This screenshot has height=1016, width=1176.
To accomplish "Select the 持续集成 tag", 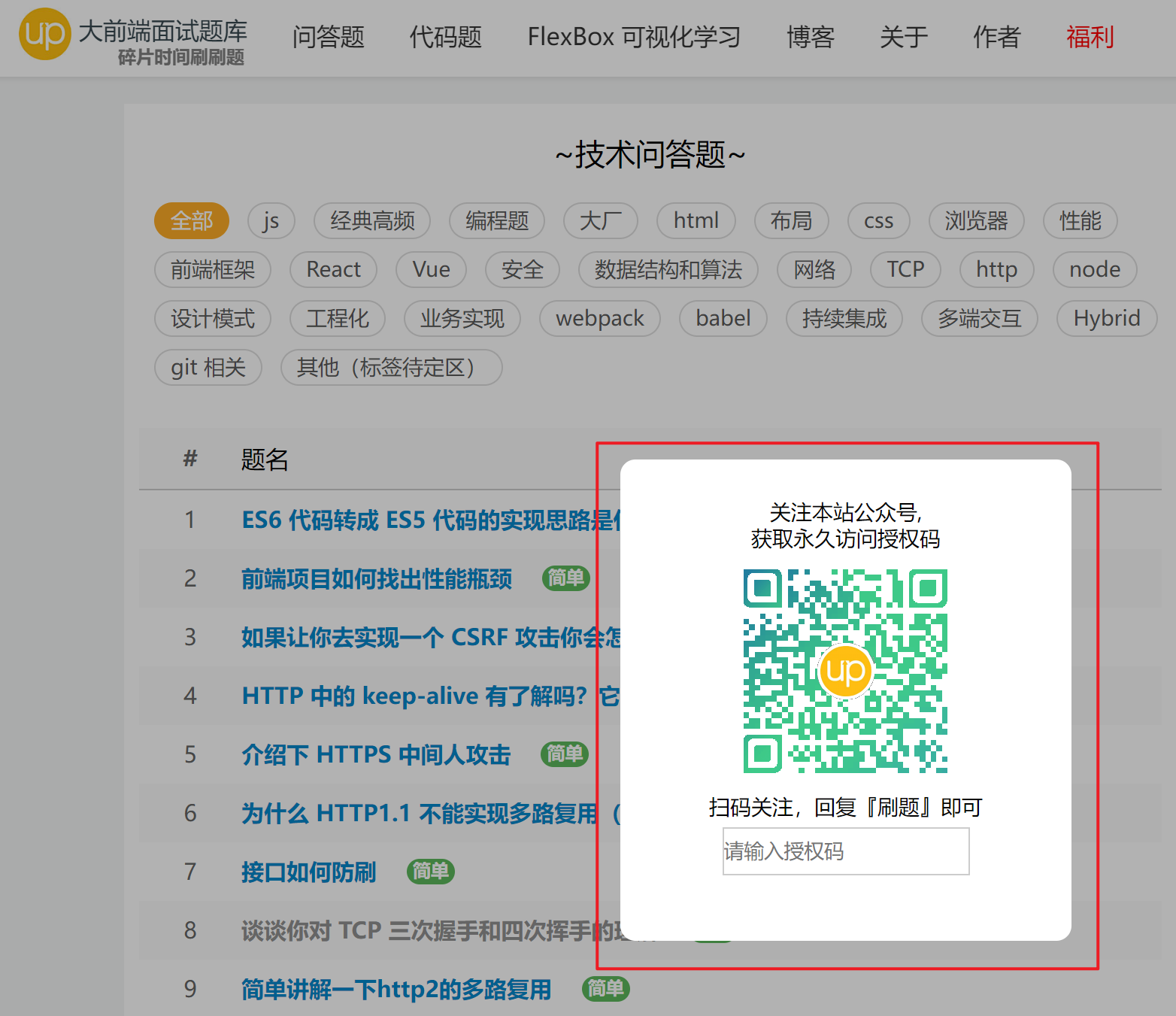I will coord(844,318).
